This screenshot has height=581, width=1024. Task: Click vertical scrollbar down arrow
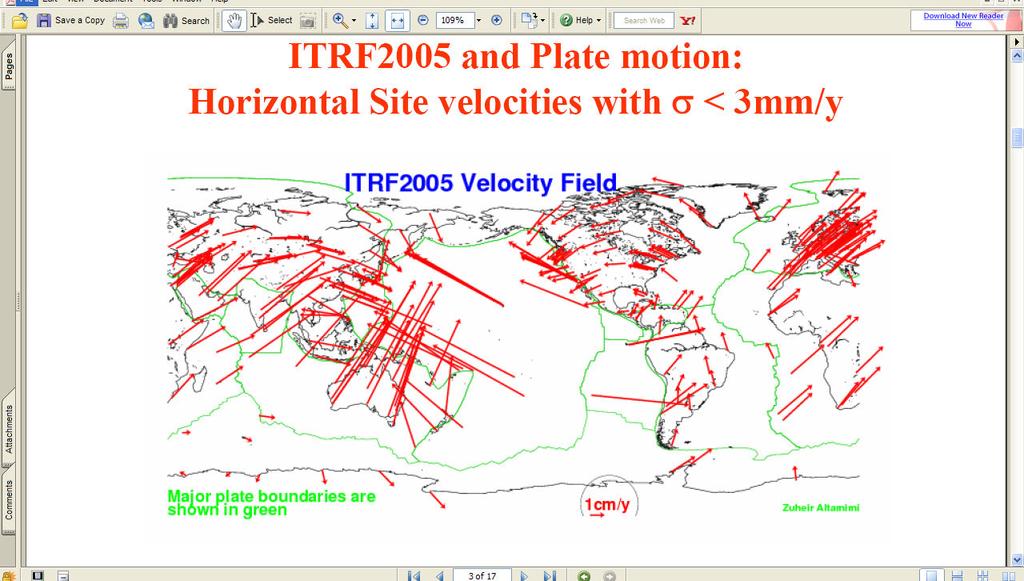[1017, 559]
